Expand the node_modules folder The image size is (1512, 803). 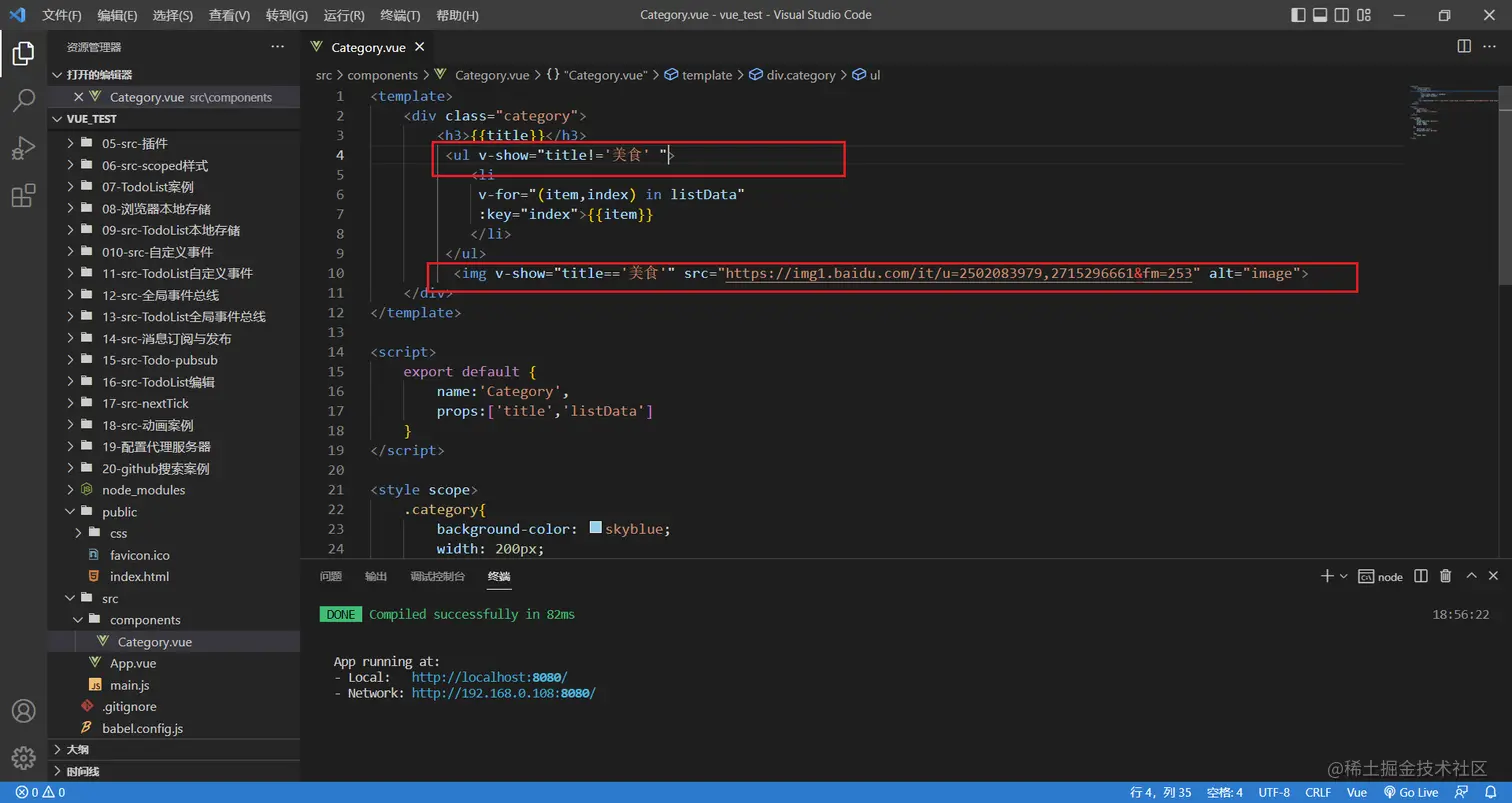[174, 490]
